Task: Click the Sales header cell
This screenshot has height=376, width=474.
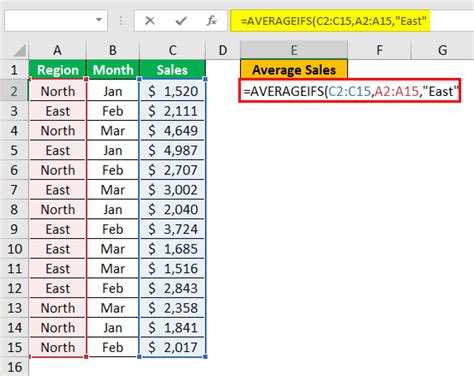Action: point(172,70)
